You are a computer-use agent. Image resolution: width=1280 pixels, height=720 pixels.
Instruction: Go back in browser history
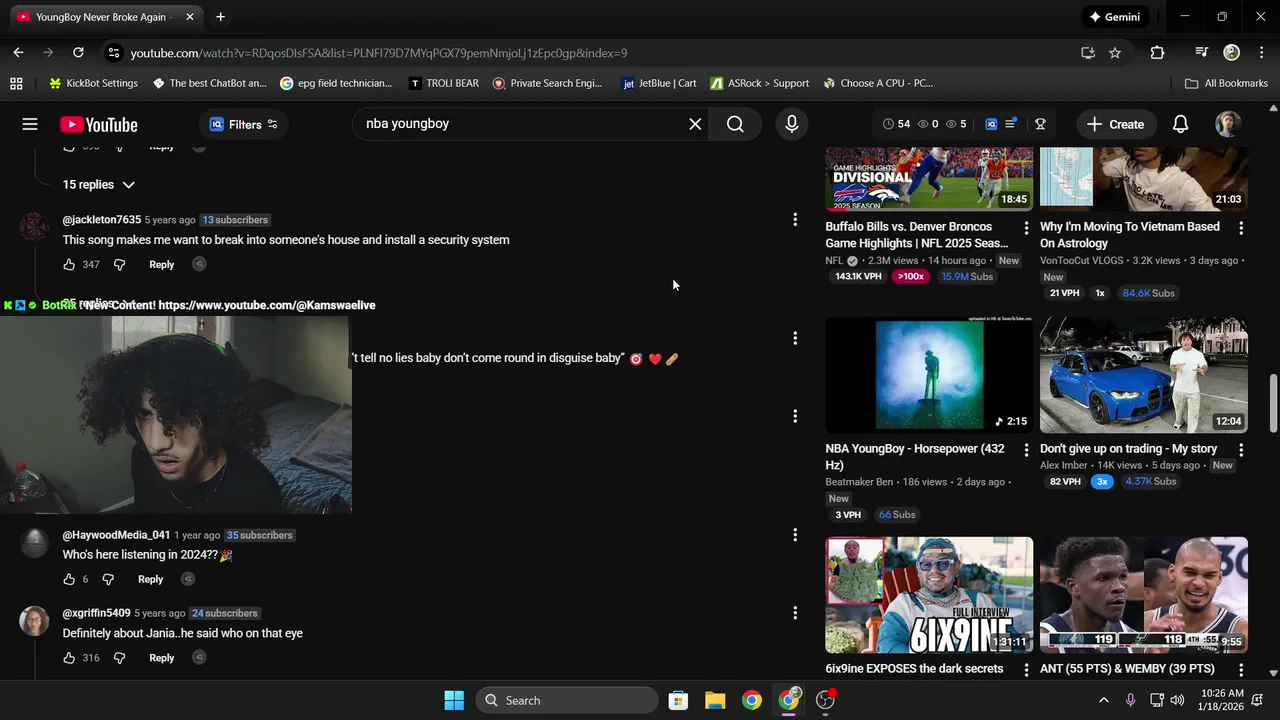[x=18, y=53]
